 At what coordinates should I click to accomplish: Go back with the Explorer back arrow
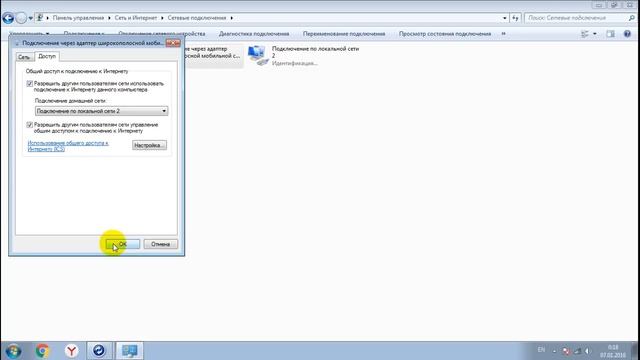click(8, 18)
